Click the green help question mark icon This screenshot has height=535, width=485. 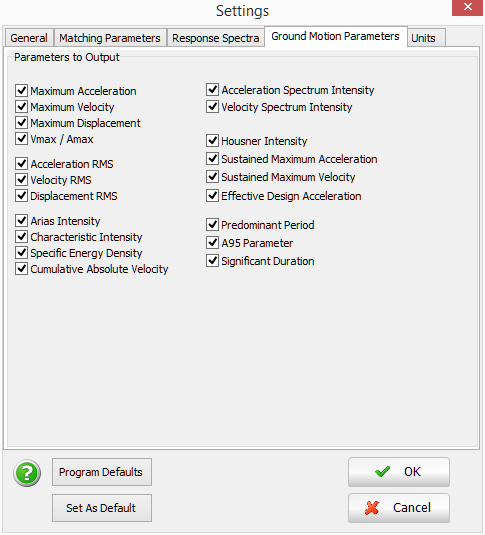click(x=27, y=473)
